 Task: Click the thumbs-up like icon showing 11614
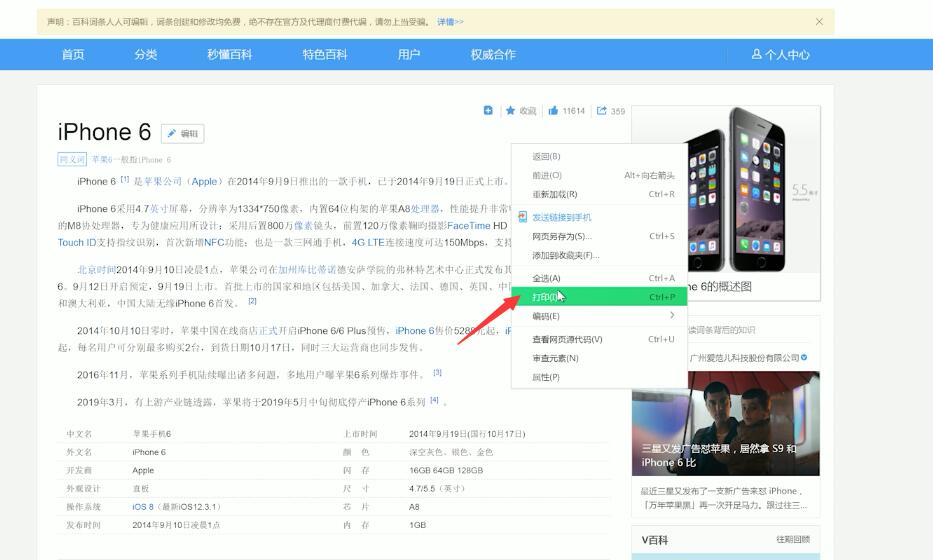[x=553, y=110]
